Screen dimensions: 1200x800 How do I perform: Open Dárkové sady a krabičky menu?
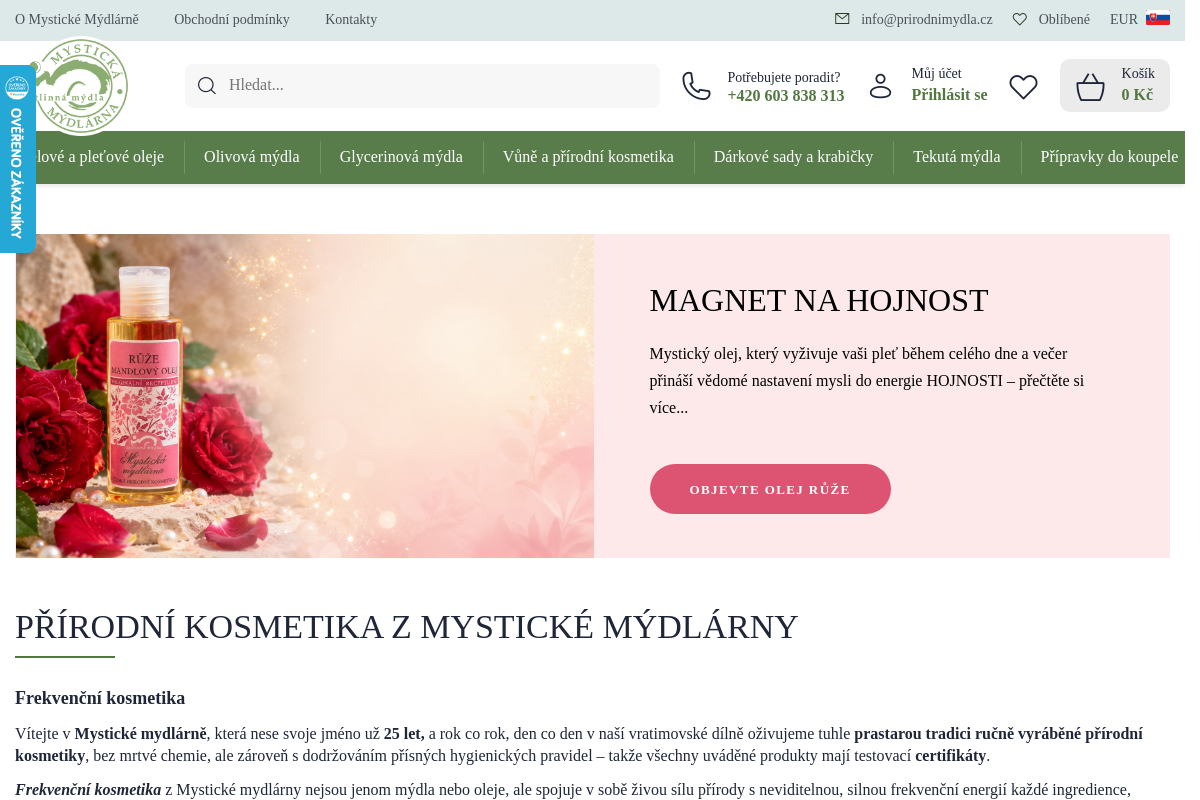pyautogui.click(x=793, y=157)
